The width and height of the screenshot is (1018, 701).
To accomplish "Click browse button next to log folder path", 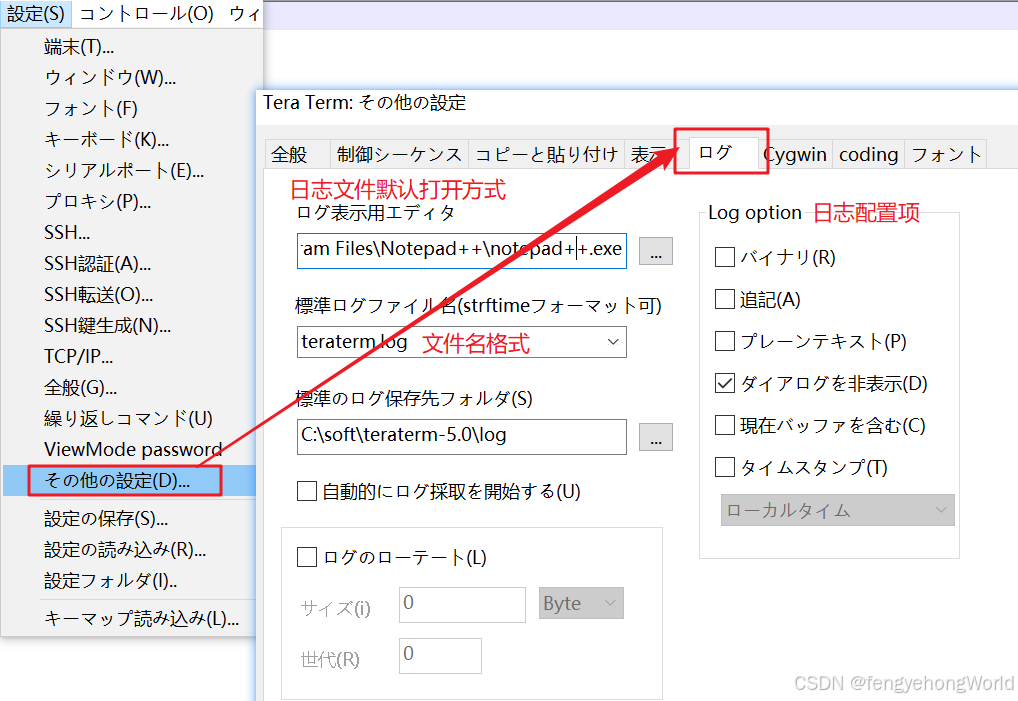I will (x=655, y=437).
